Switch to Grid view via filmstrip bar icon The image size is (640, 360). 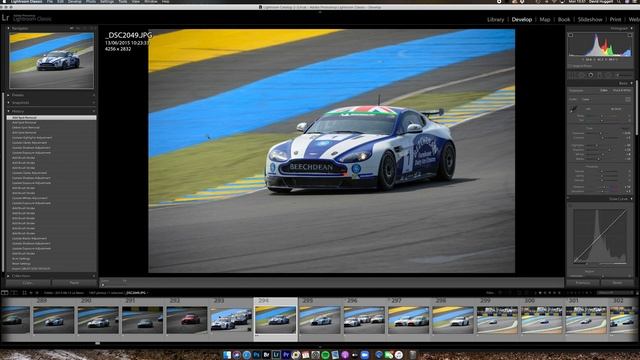(24, 293)
